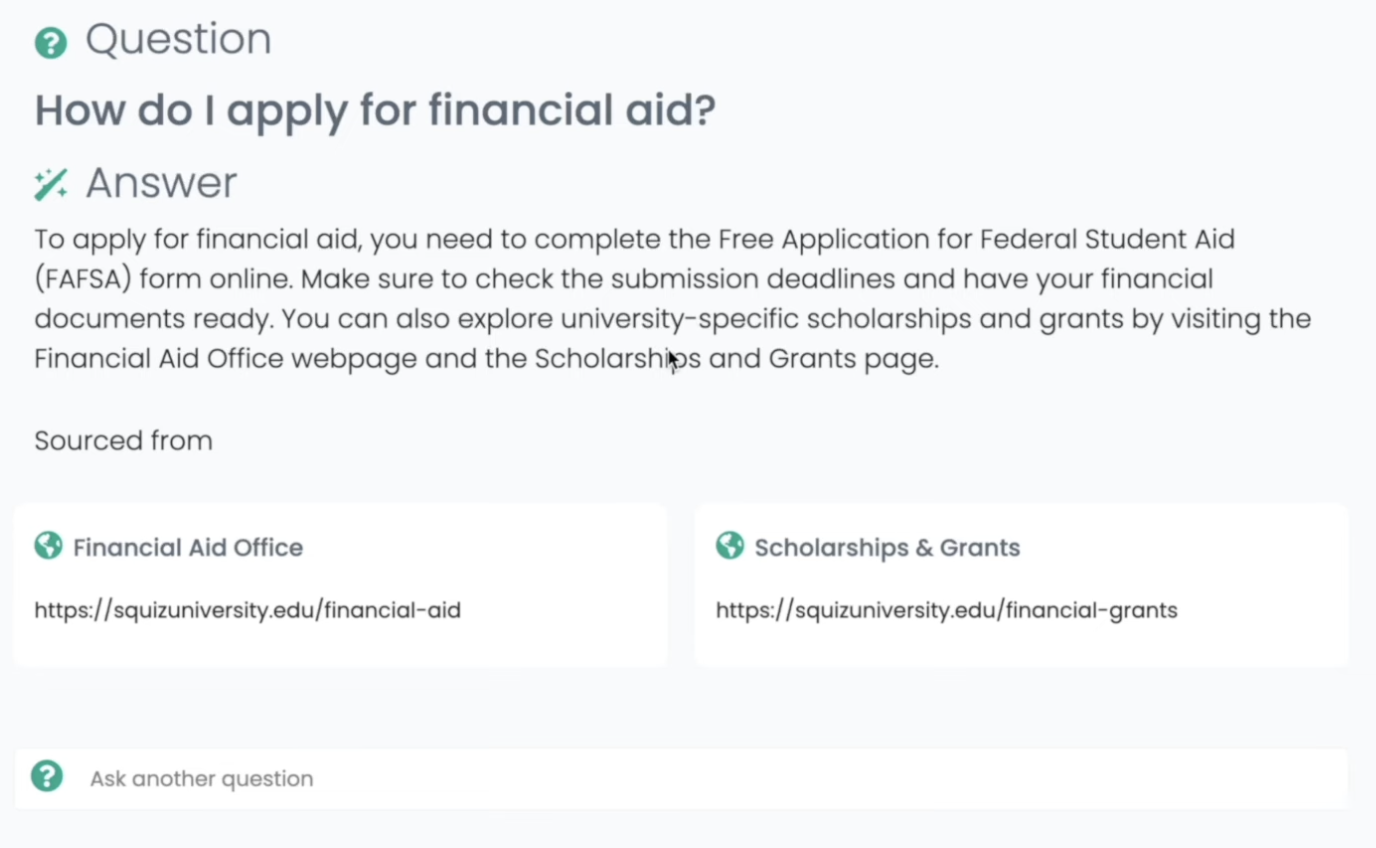Click the globe icon on Financial Aid Office card
This screenshot has height=848, width=1376.
click(48, 546)
